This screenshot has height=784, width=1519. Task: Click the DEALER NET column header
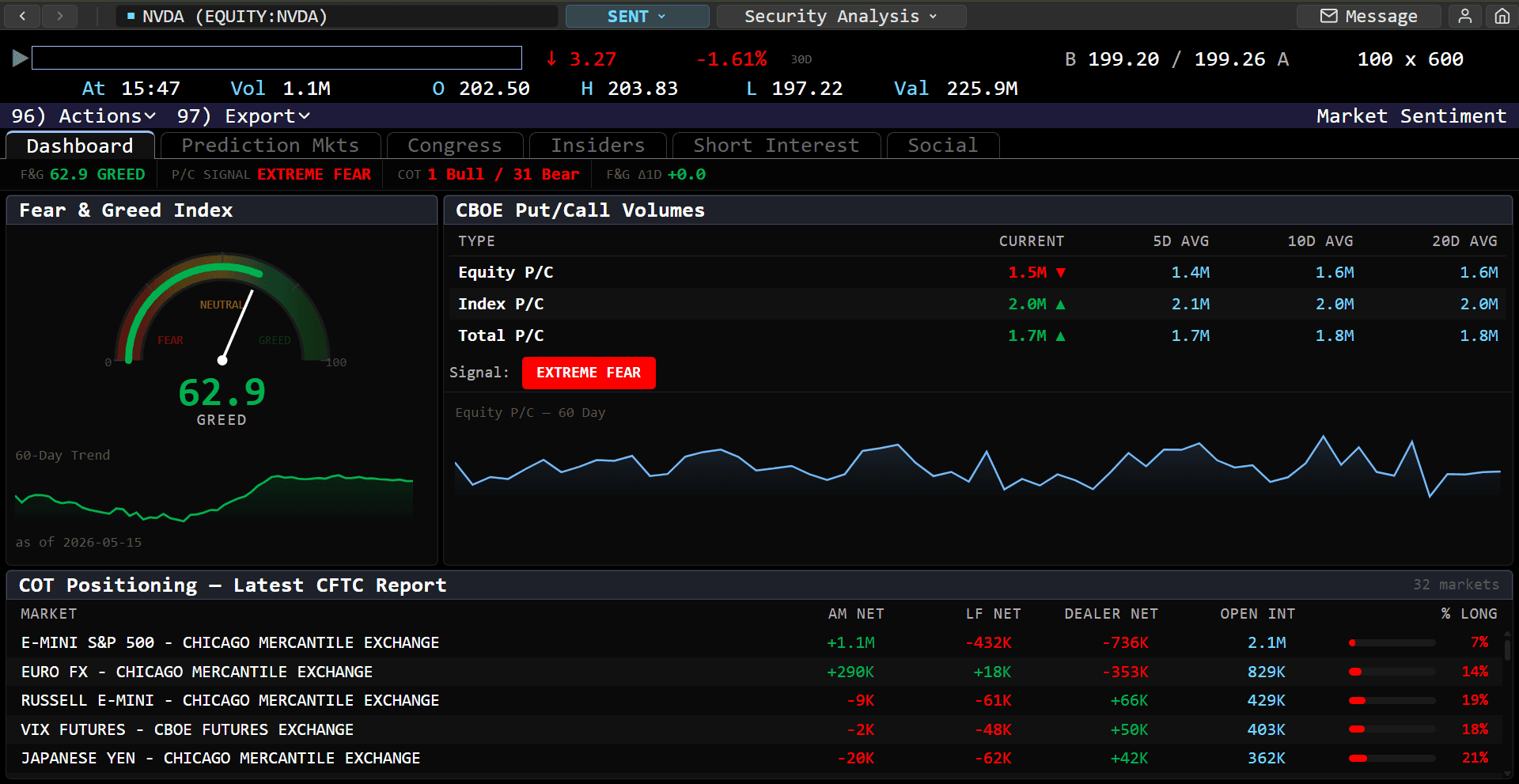pyautogui.click(x=1112, y=614)
